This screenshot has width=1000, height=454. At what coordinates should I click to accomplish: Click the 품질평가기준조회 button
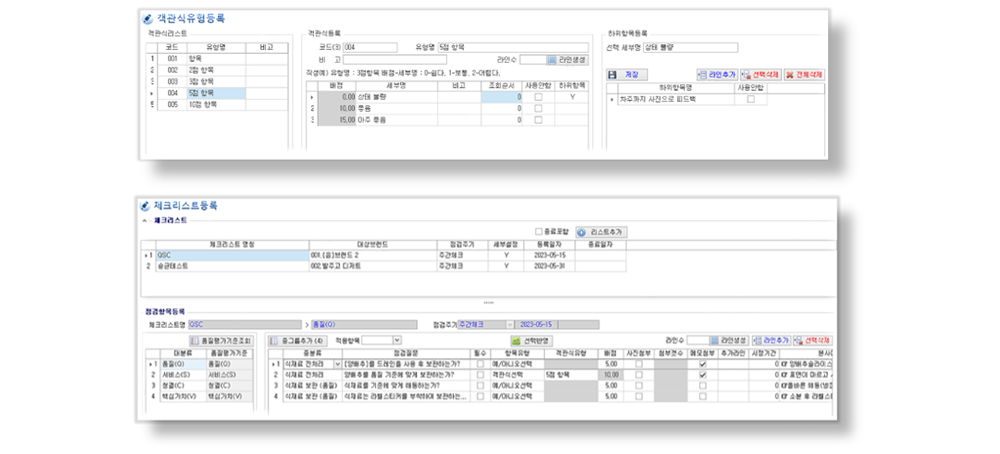[221, 340]
